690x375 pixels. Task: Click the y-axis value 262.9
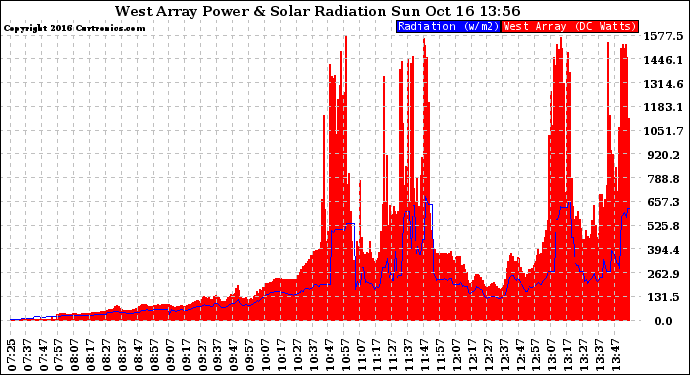[665, 273]
